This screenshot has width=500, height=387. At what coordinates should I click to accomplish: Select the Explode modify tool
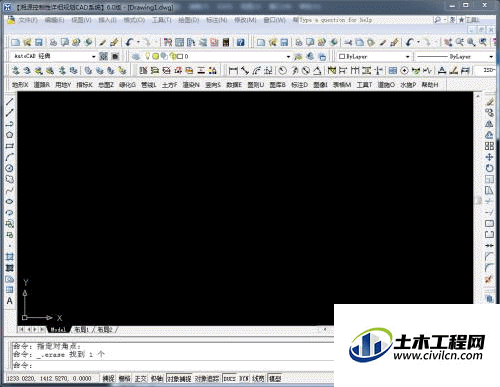coord(489,279)
